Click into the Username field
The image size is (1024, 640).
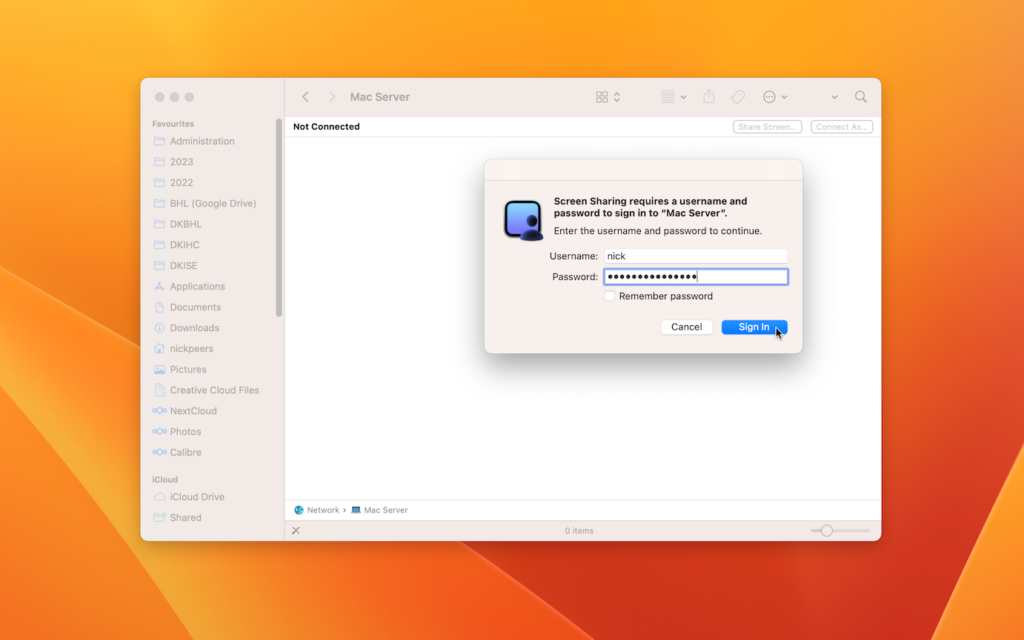(695, 256)
